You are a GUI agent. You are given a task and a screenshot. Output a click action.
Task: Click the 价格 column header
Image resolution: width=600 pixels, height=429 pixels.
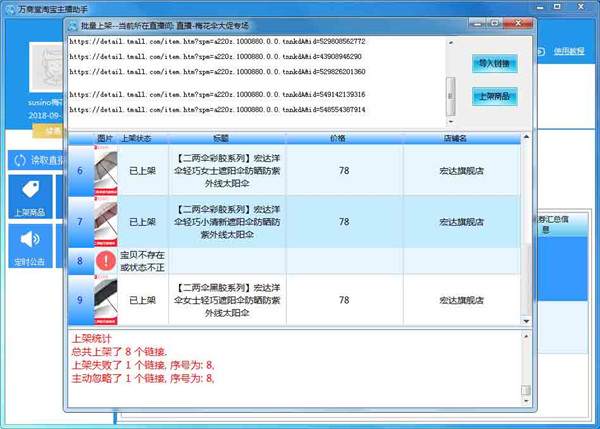coord(338,139)
